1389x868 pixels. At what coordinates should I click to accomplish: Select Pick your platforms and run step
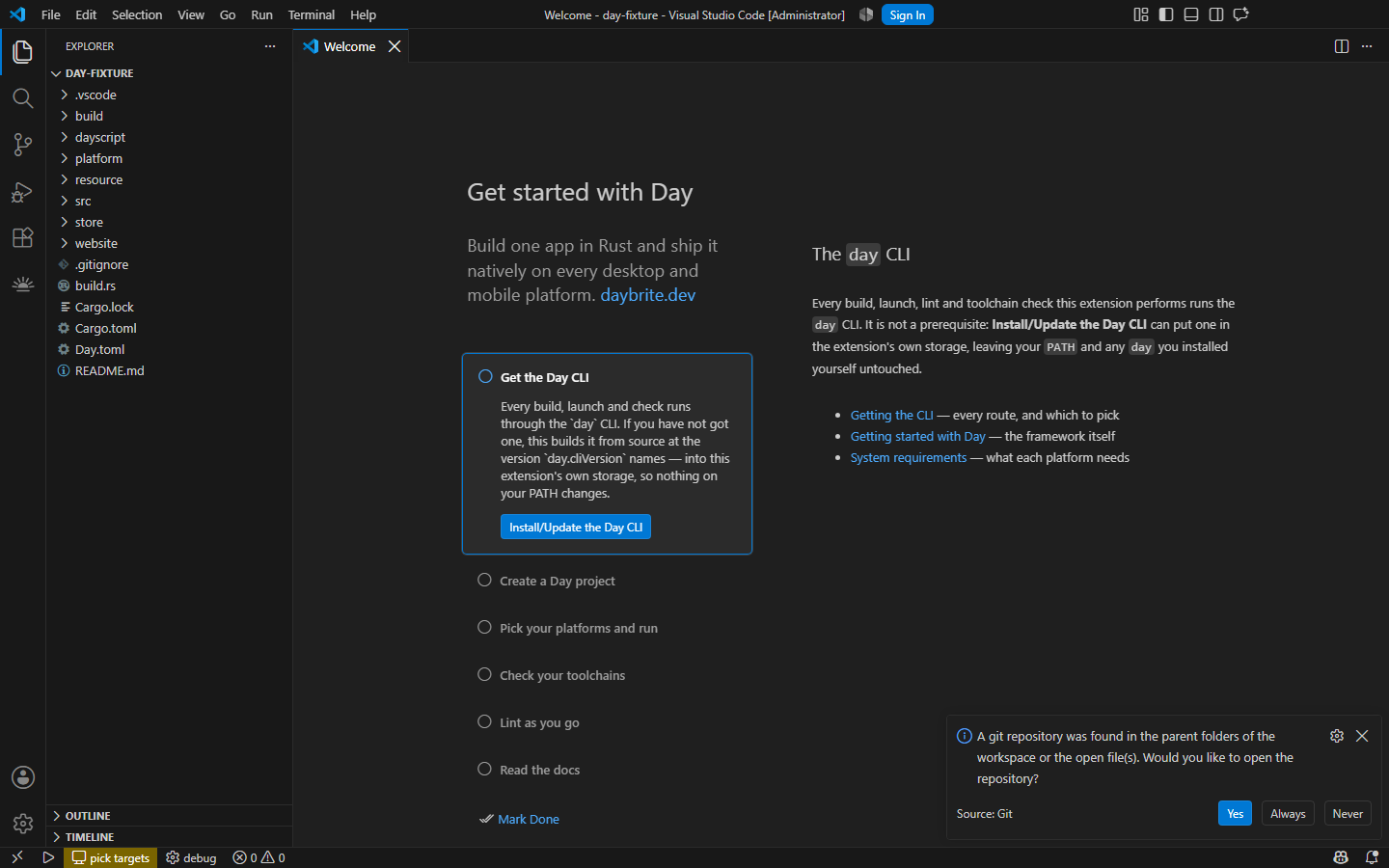[607, 628]
